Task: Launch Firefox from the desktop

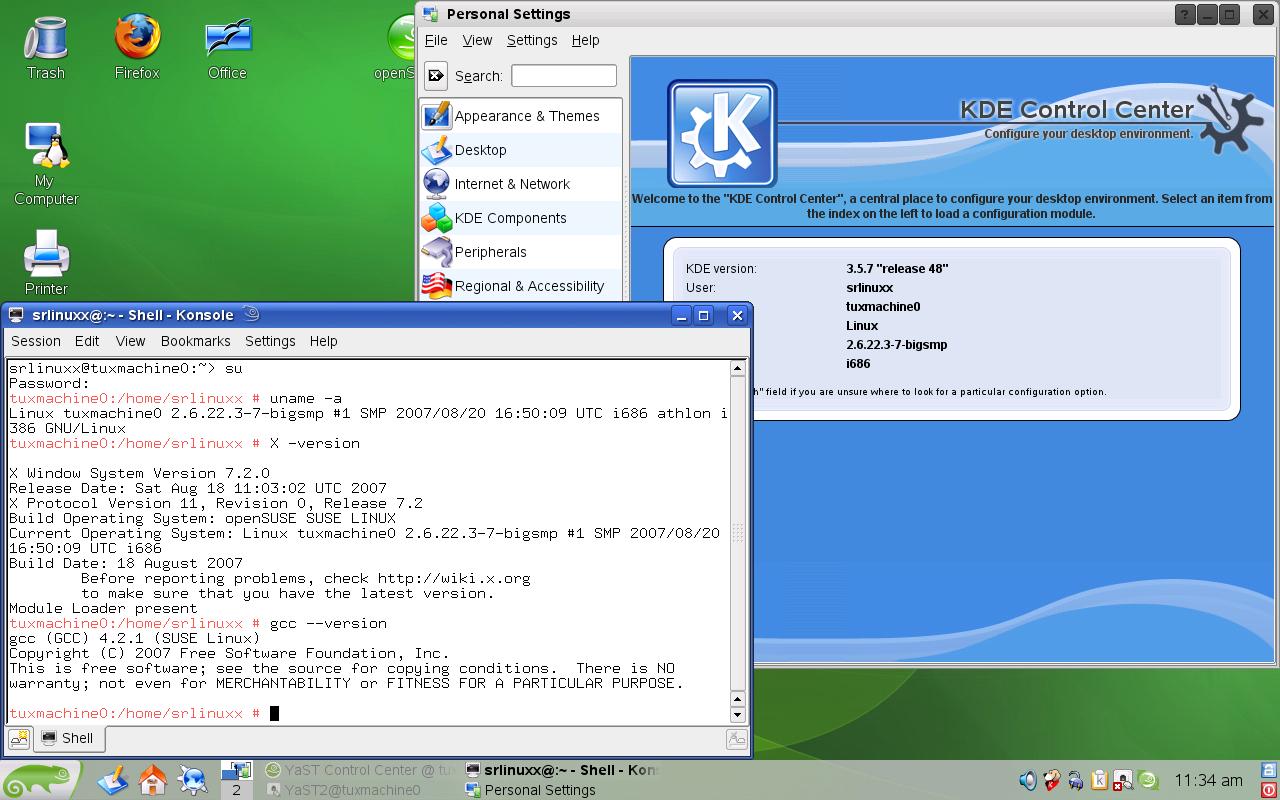Action: tap(137, 48)
